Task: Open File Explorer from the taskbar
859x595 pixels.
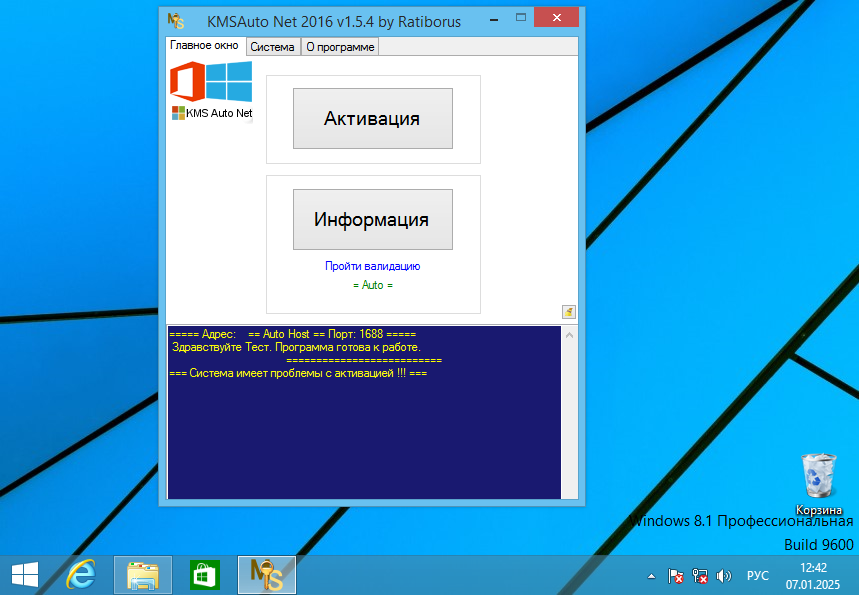Action: point(142,575)
